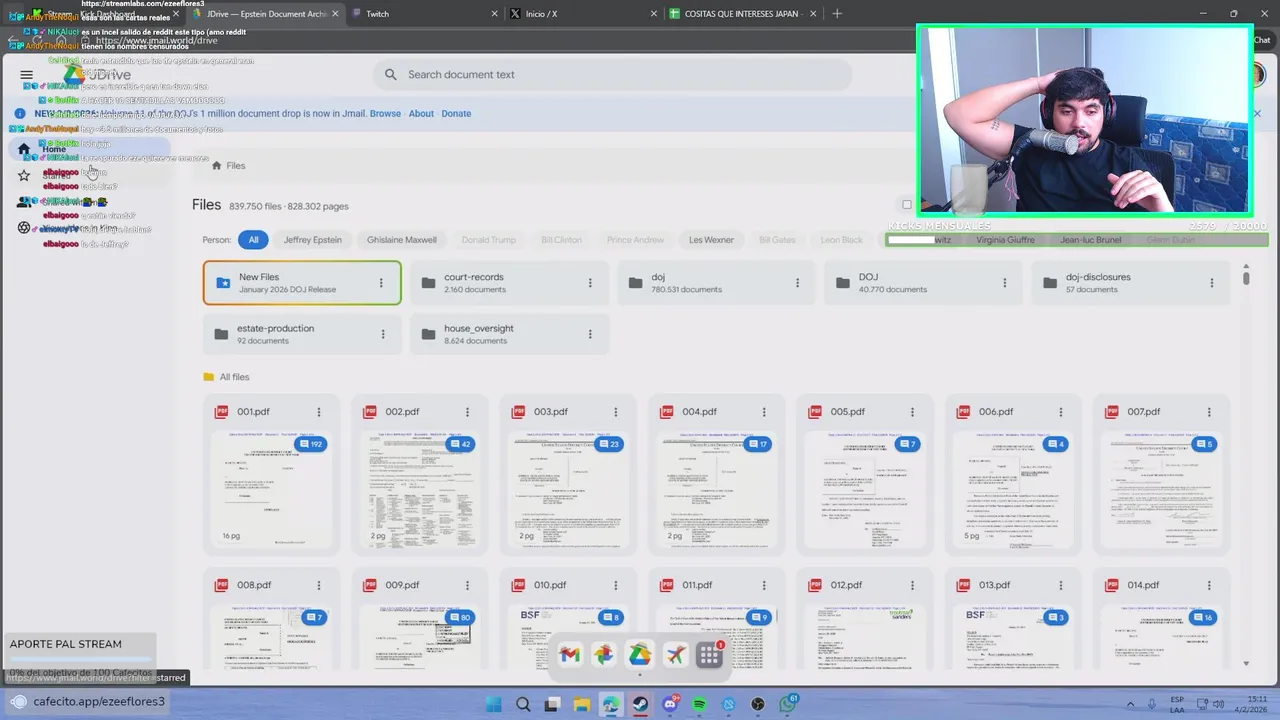Click the search magnifier icon

(391, 75)
